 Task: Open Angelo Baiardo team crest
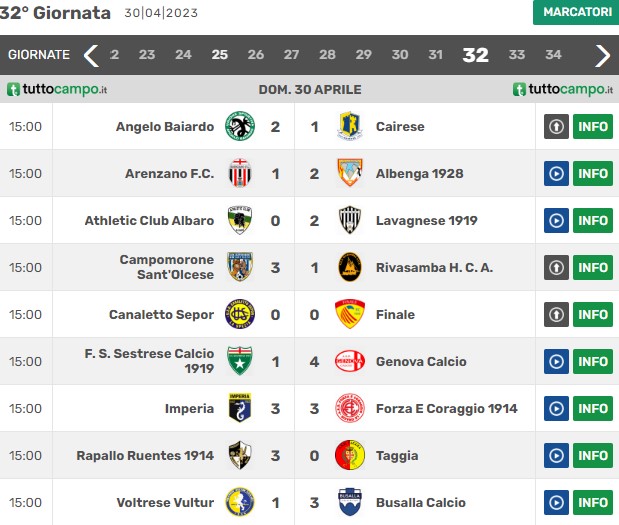click(240, 126)
